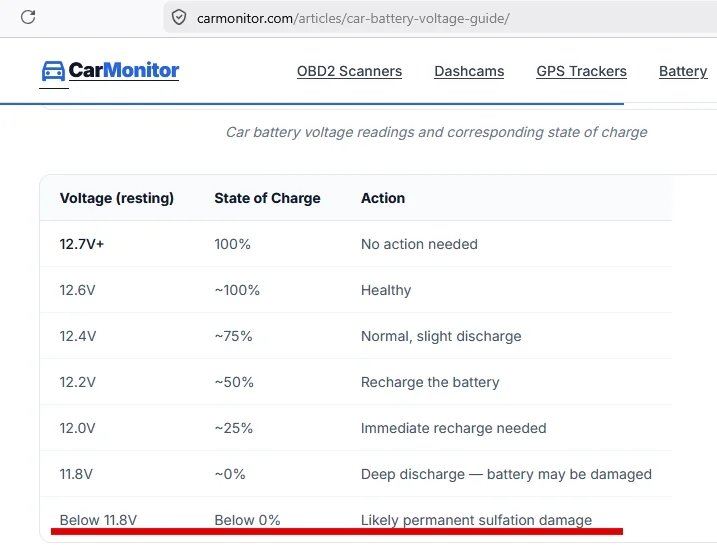Click the browser reload icon
This screenshot has width=717, height=556.
(28, 17)
